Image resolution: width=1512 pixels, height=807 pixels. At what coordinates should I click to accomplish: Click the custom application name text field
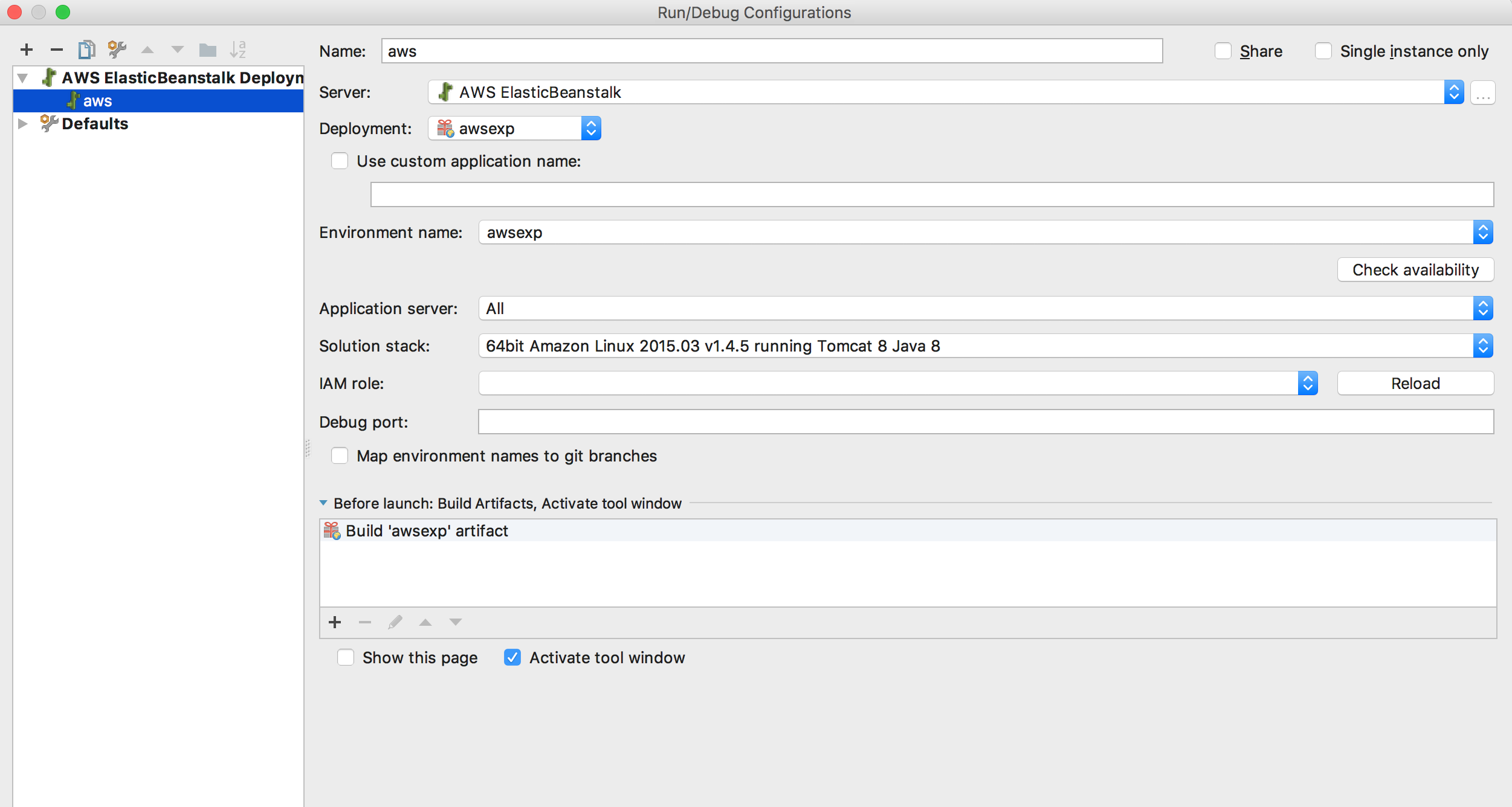click(x=932, y=195)
